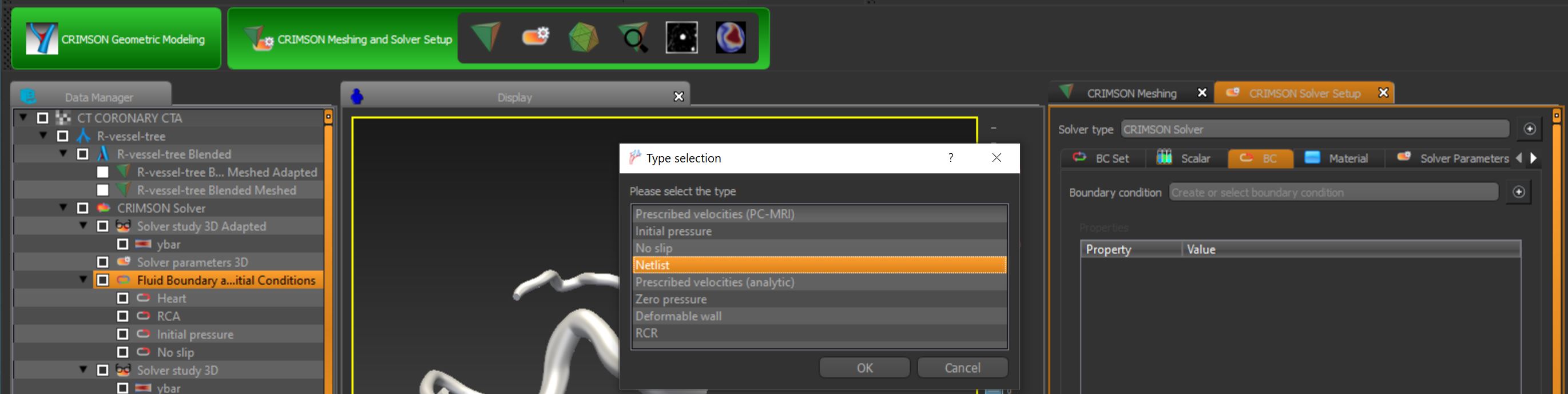Select Netlist in type list
This screenshot has height=394, width=1568.
click(x=819, y=265)
